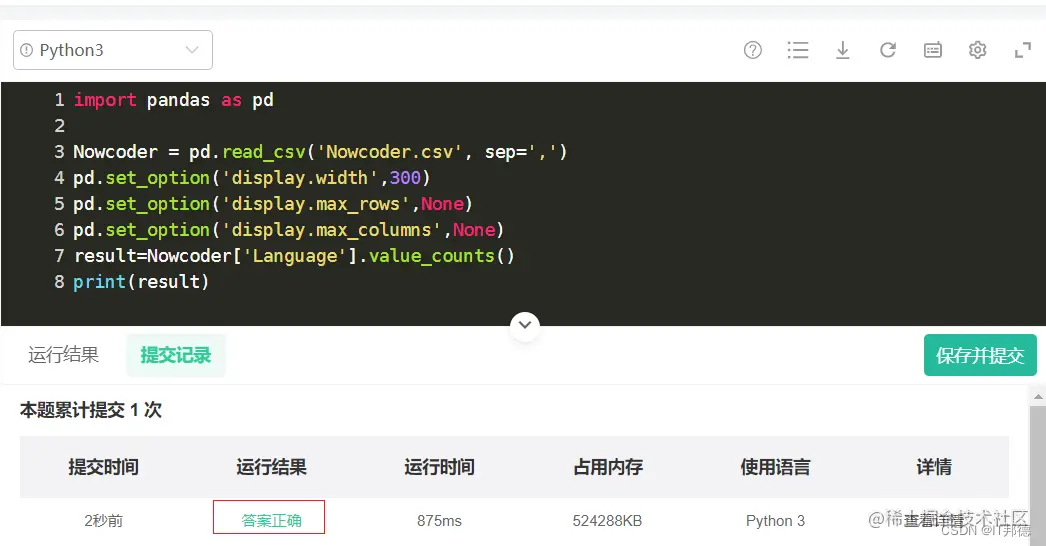Toggle fullscreen editor icon
The height and width of the screenshot is (546, 1046).
1023,50
